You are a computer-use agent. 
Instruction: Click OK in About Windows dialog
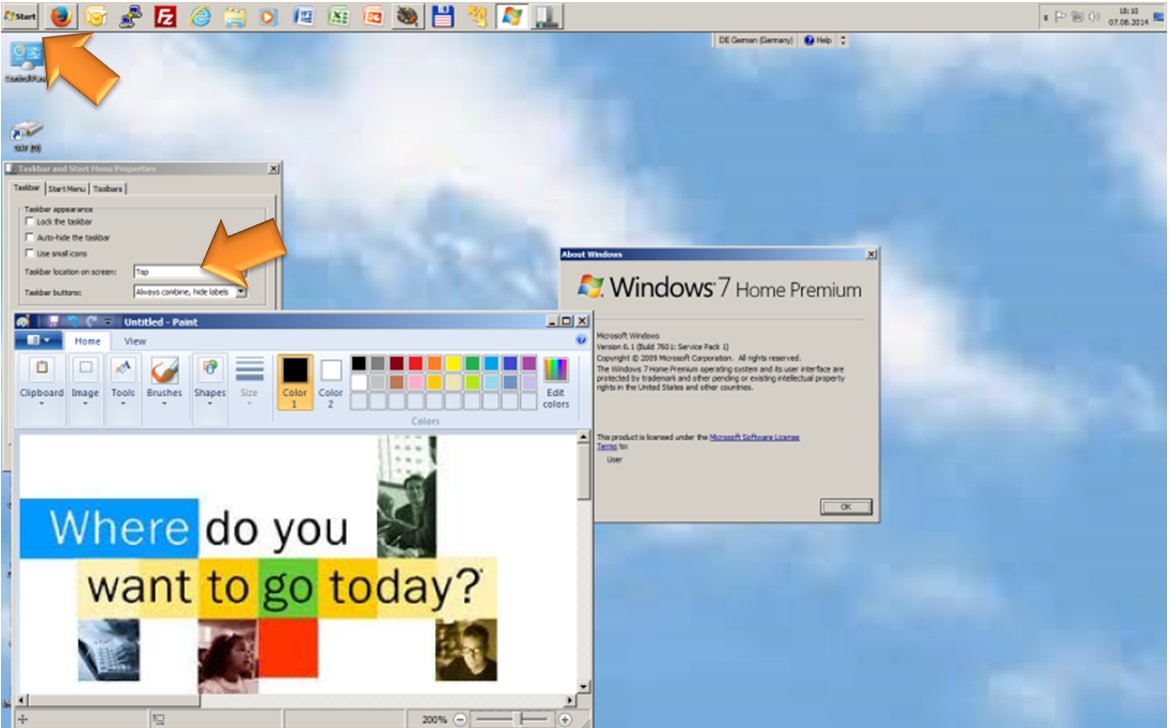[845, 507]
